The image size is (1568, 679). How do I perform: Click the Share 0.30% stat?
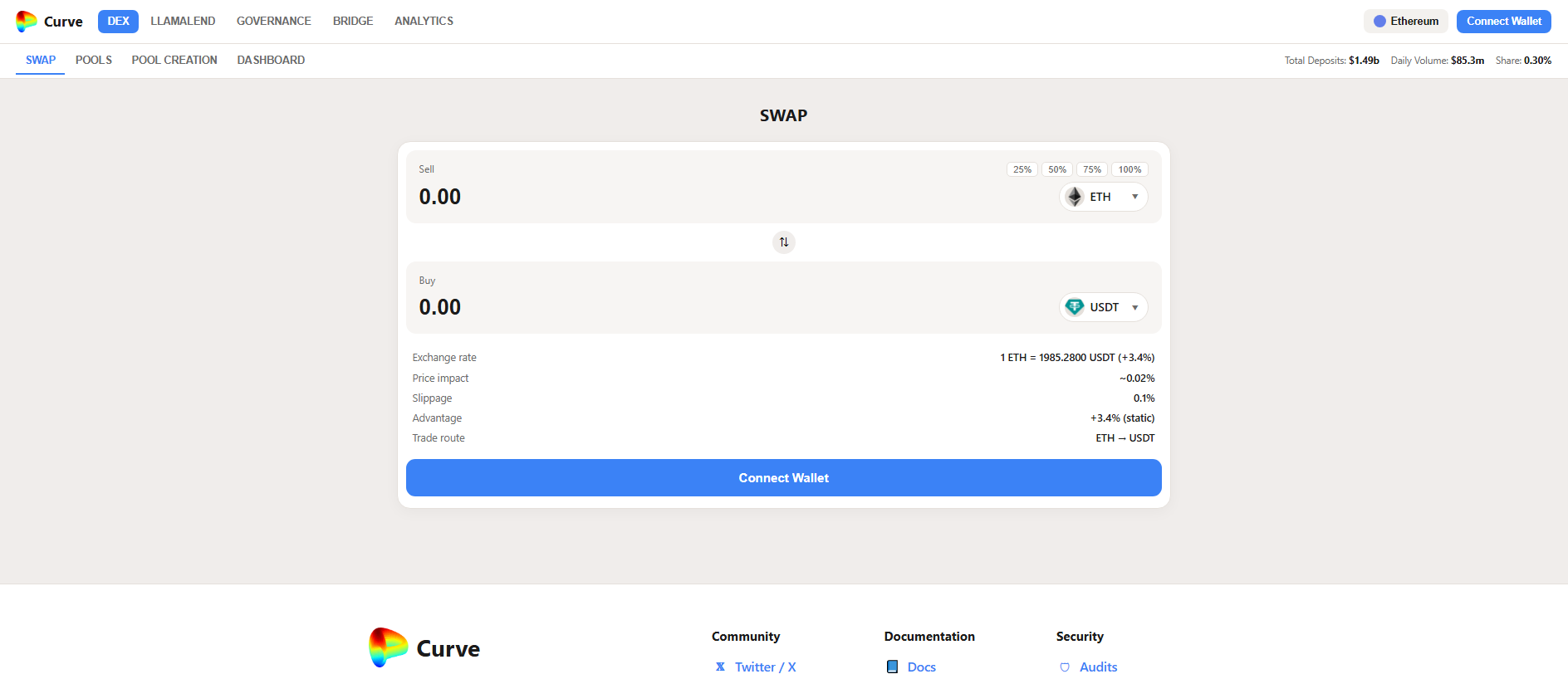pos(1523,61)
